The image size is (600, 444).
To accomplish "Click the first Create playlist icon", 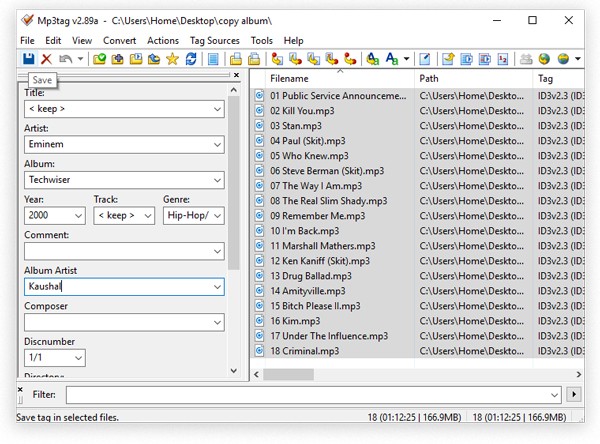I will pos(236,59).
